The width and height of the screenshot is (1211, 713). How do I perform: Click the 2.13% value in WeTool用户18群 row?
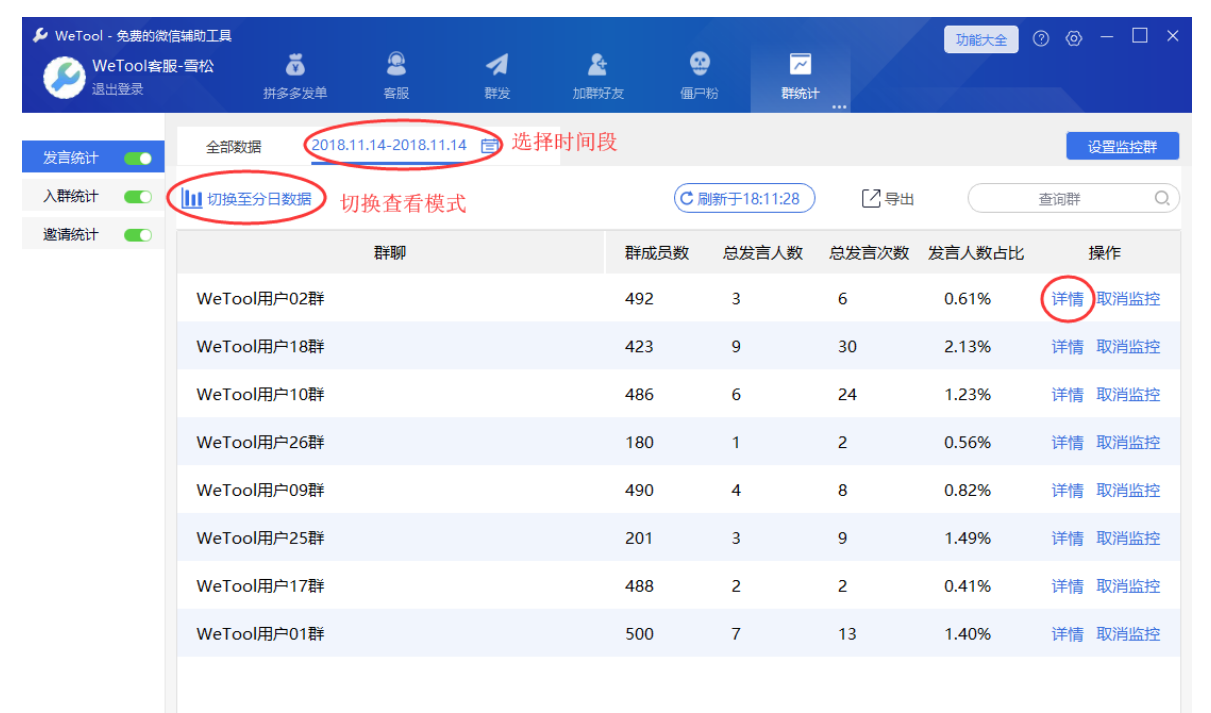pyautogui.click(x=967, y=346)
